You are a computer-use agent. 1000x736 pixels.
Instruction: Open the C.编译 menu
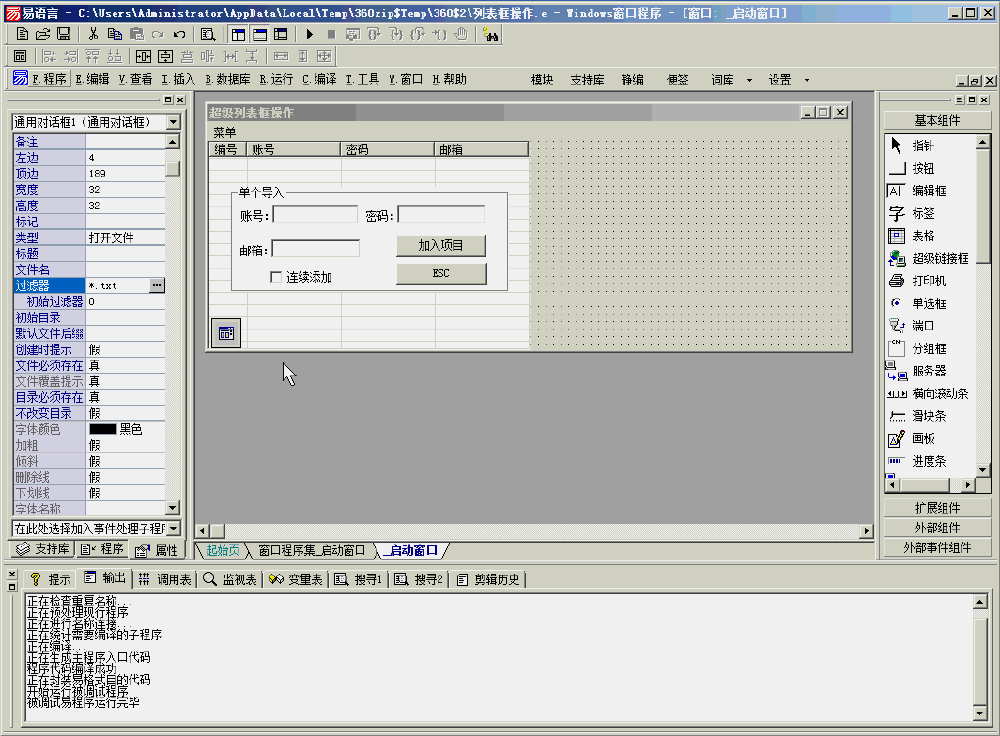coord(319,79)
